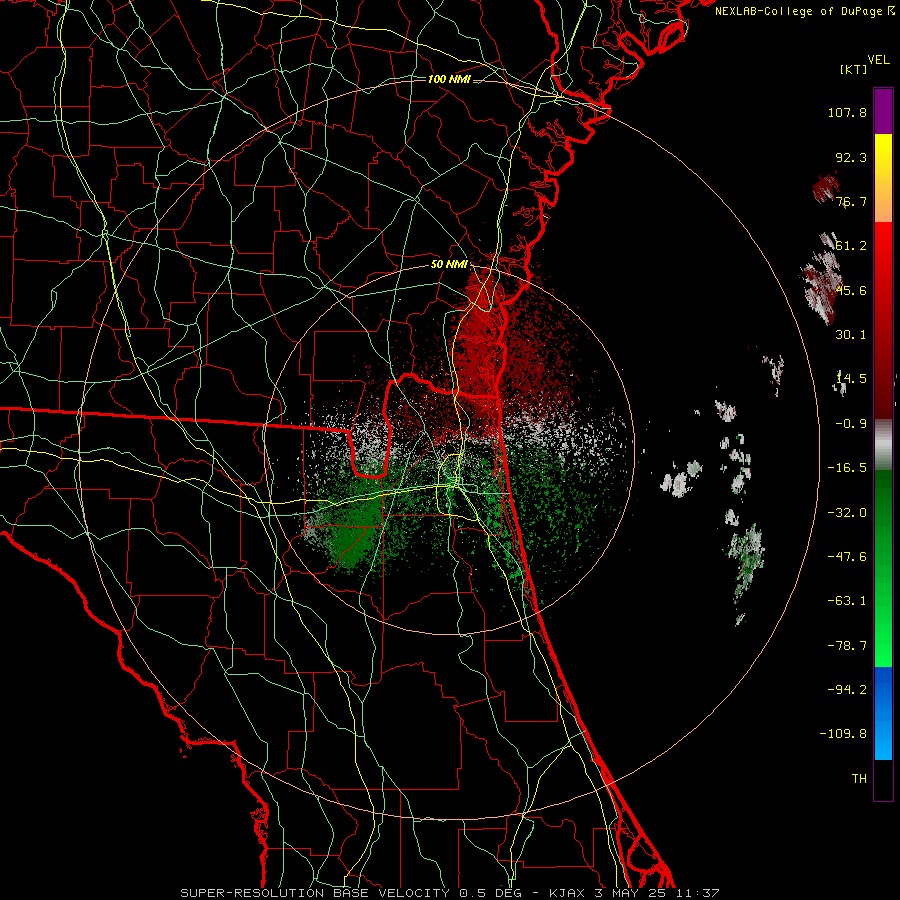Select the 30.1 velocity scale value

851,335
